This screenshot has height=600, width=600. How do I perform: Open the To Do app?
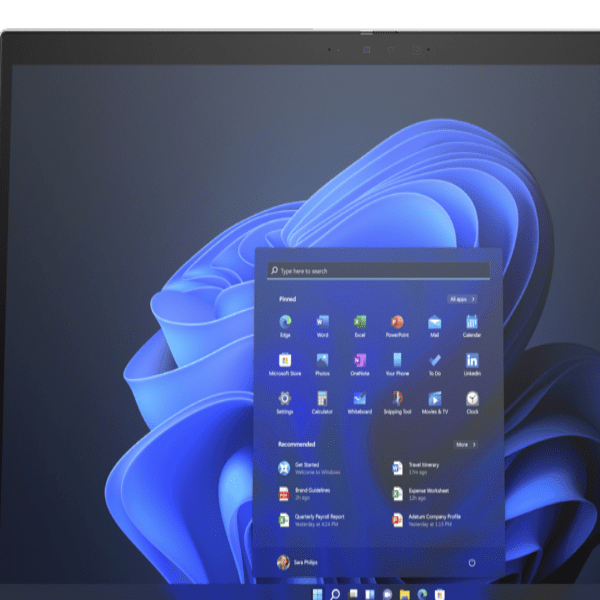click(x=435, y=364)
